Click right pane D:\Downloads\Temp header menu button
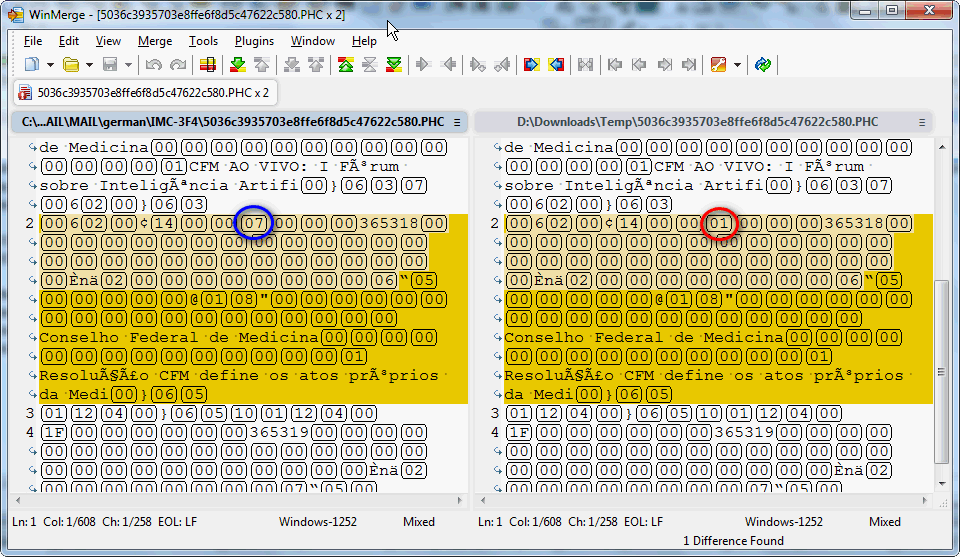This screenshot has width=960, height=557. pyautogui.click(x=922, y=122)
